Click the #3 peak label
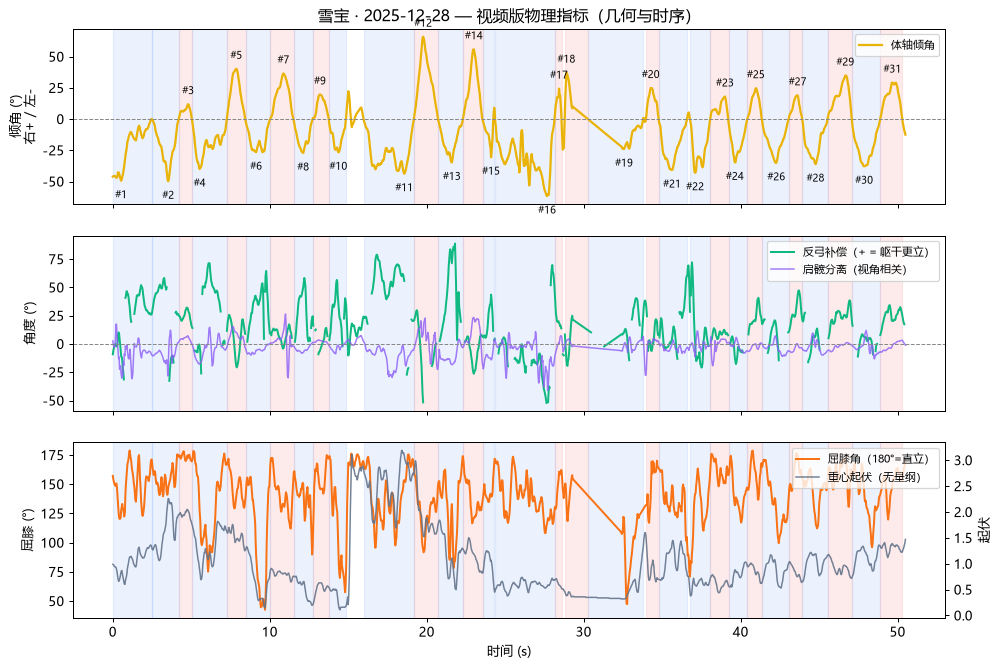 [x=188, y=91]
